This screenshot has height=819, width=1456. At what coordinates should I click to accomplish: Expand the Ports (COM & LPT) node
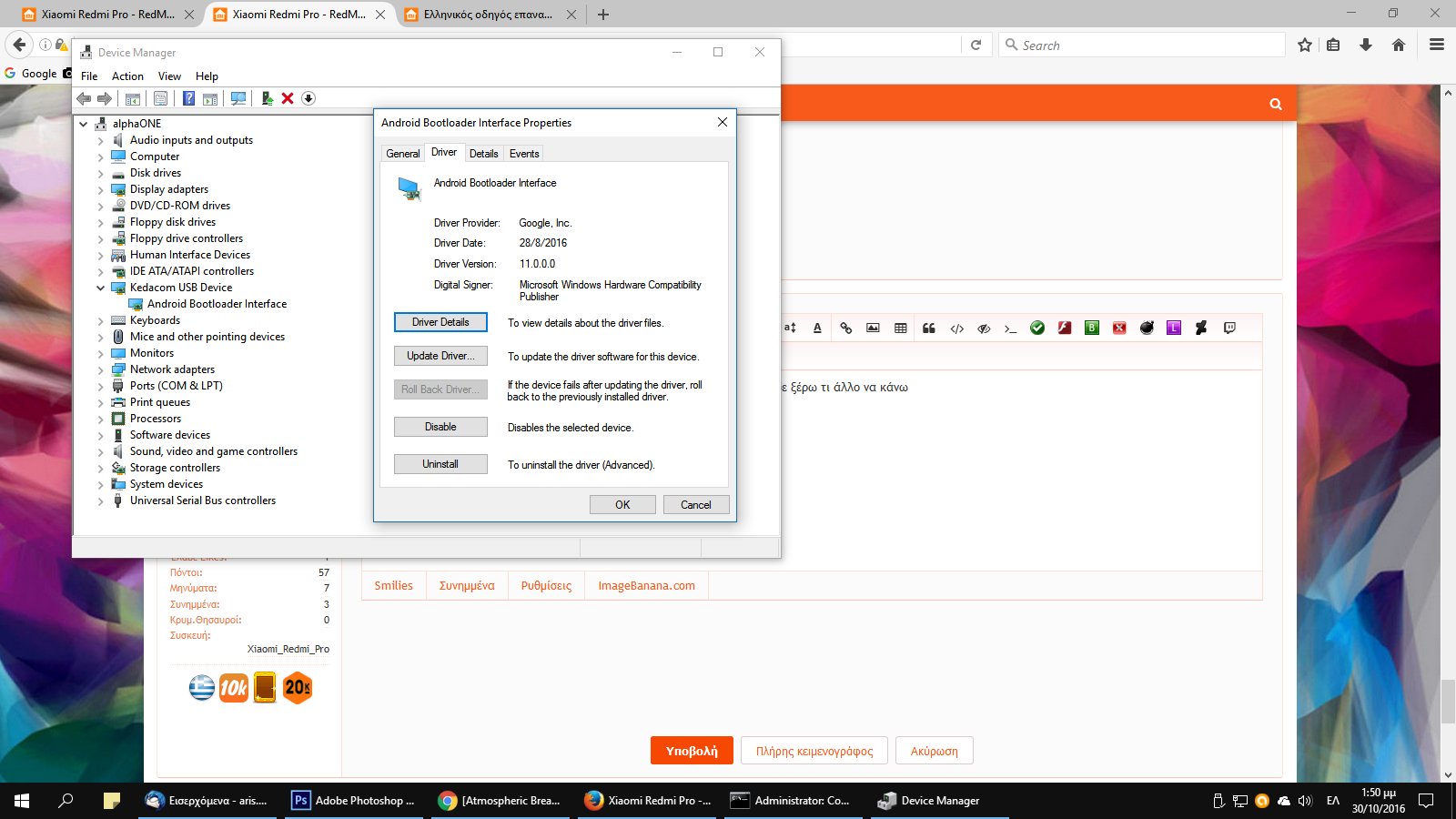click(x=101, y=387)
